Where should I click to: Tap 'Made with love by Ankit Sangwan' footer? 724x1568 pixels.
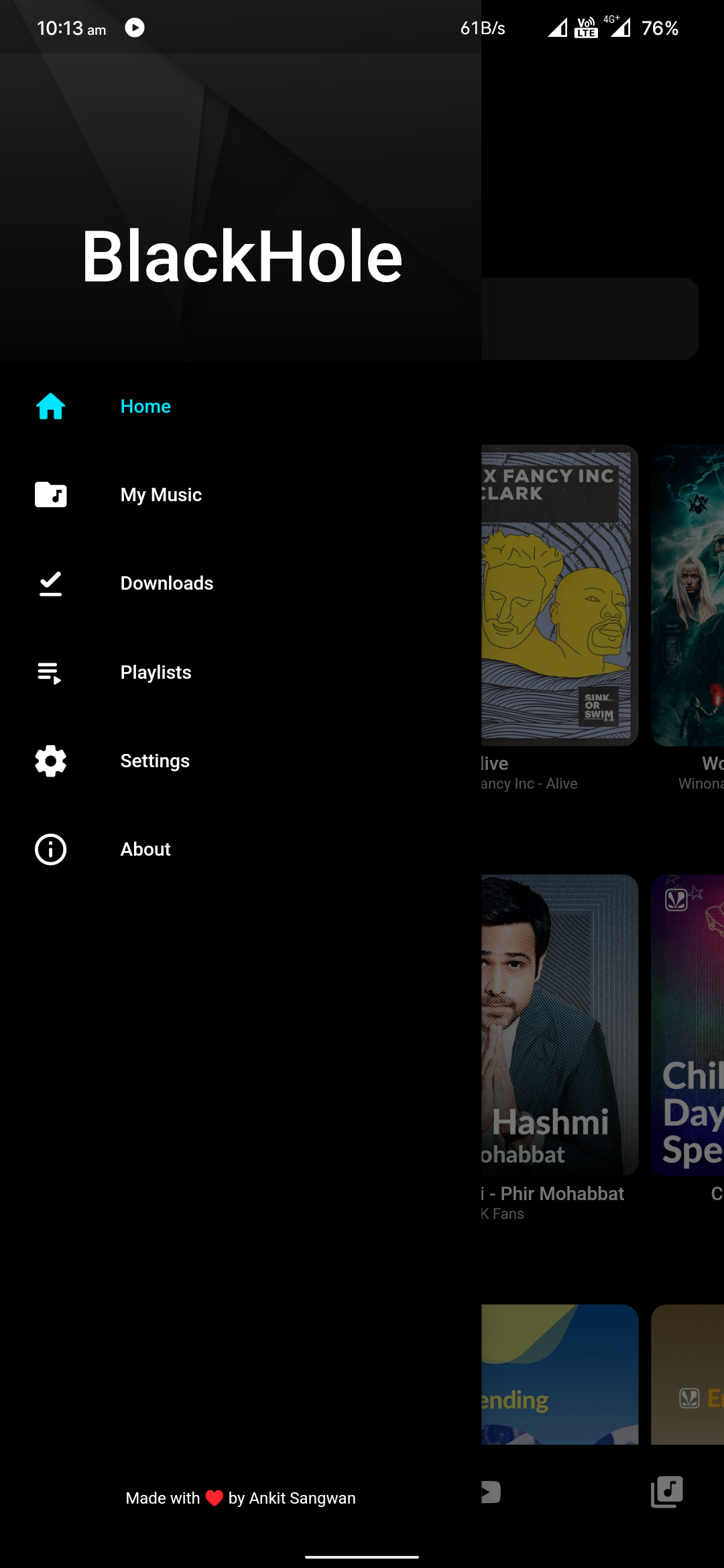coord(241,1498)
